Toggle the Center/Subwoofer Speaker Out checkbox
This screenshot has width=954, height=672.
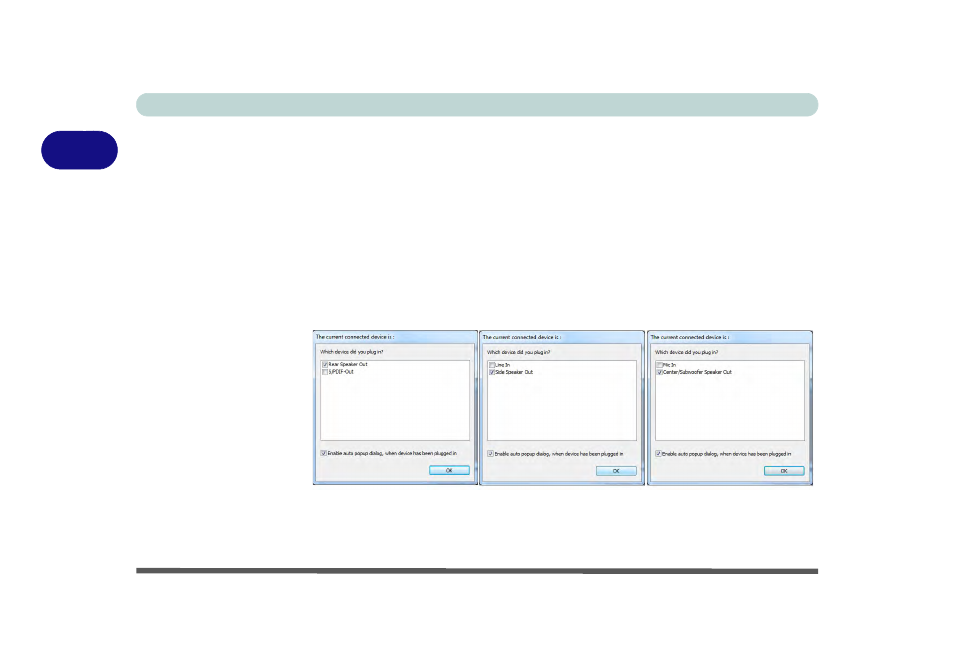660,372
